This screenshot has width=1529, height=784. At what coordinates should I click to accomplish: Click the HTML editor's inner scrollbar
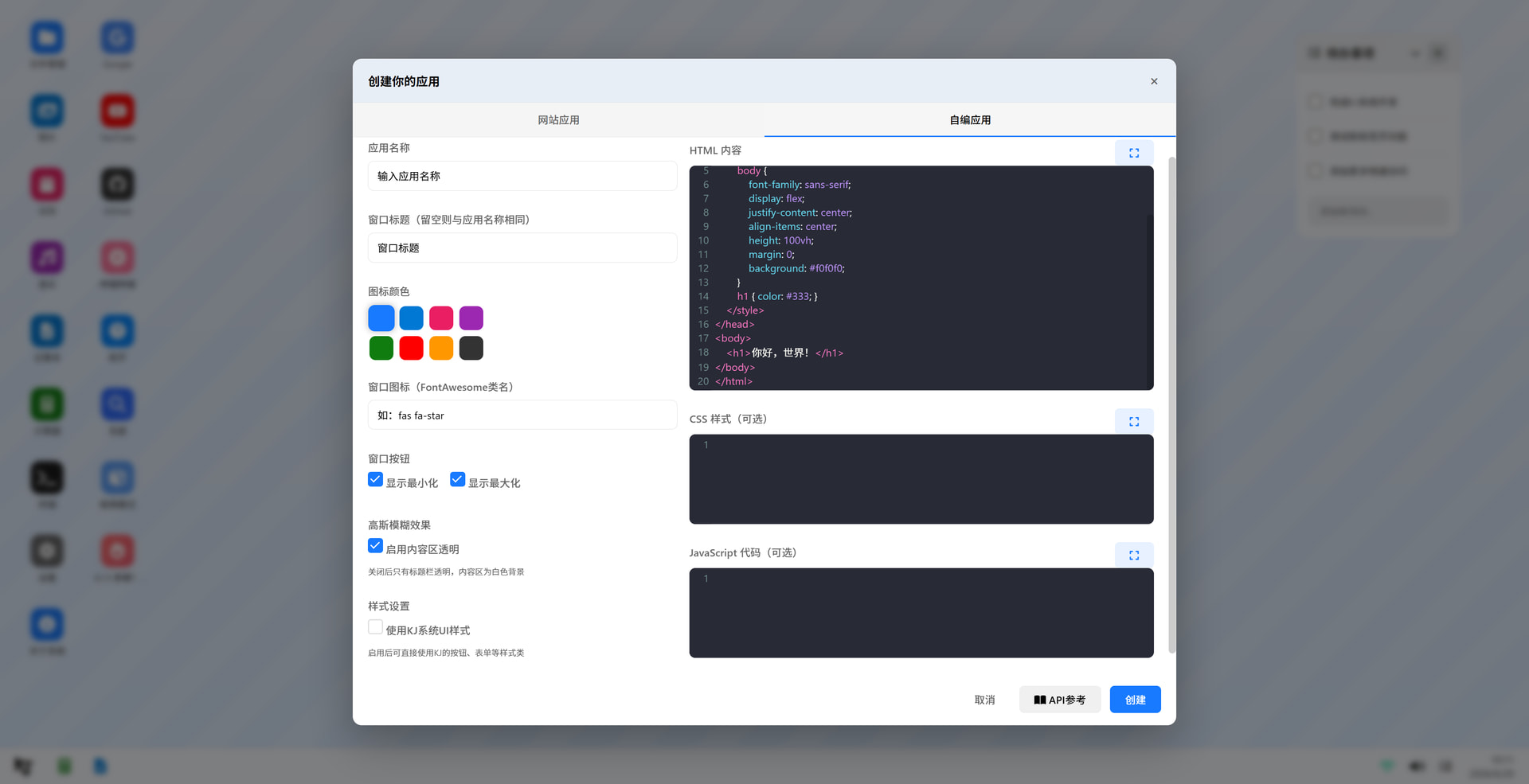(1149, 301)
